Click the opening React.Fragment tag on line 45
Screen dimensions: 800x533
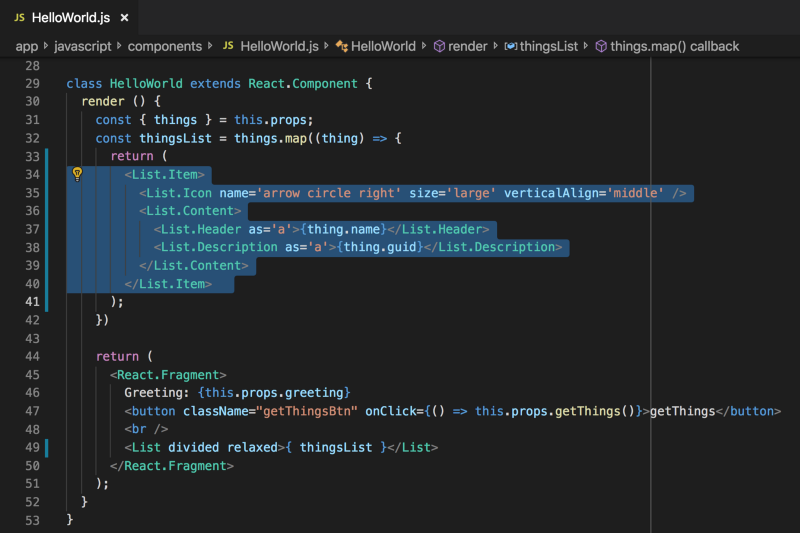tap(168, 374)
